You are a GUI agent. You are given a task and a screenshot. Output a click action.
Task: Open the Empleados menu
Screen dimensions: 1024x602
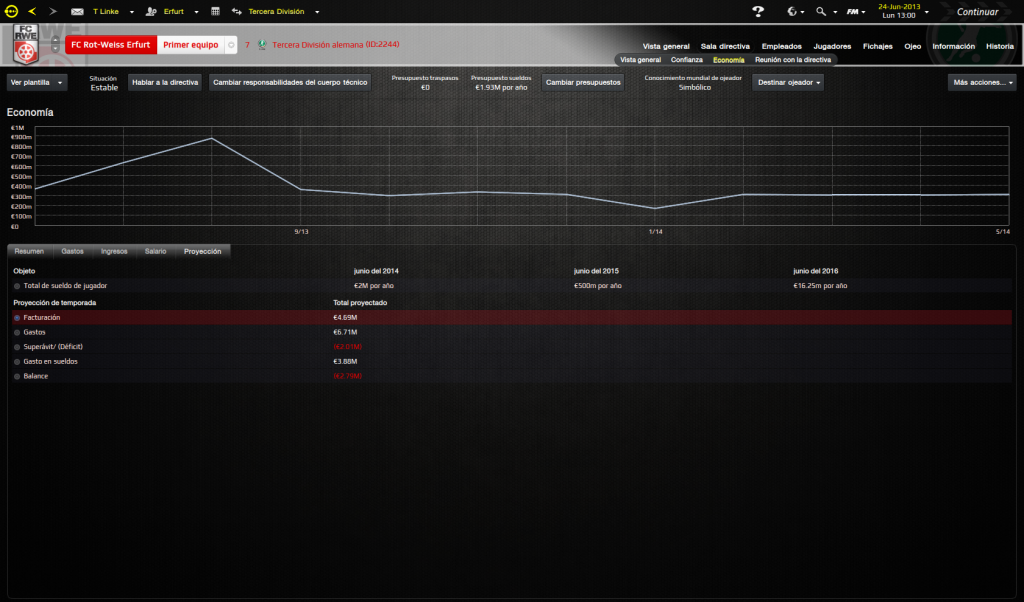pos(781,46)
